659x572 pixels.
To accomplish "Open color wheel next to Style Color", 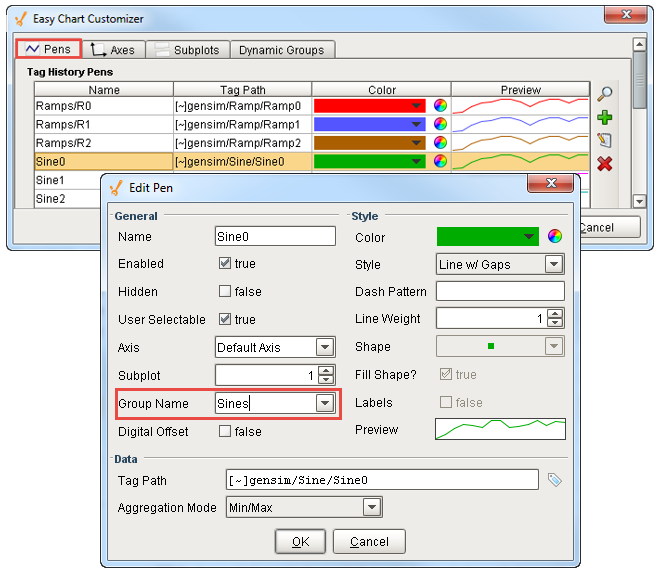I will coord(555,237).
